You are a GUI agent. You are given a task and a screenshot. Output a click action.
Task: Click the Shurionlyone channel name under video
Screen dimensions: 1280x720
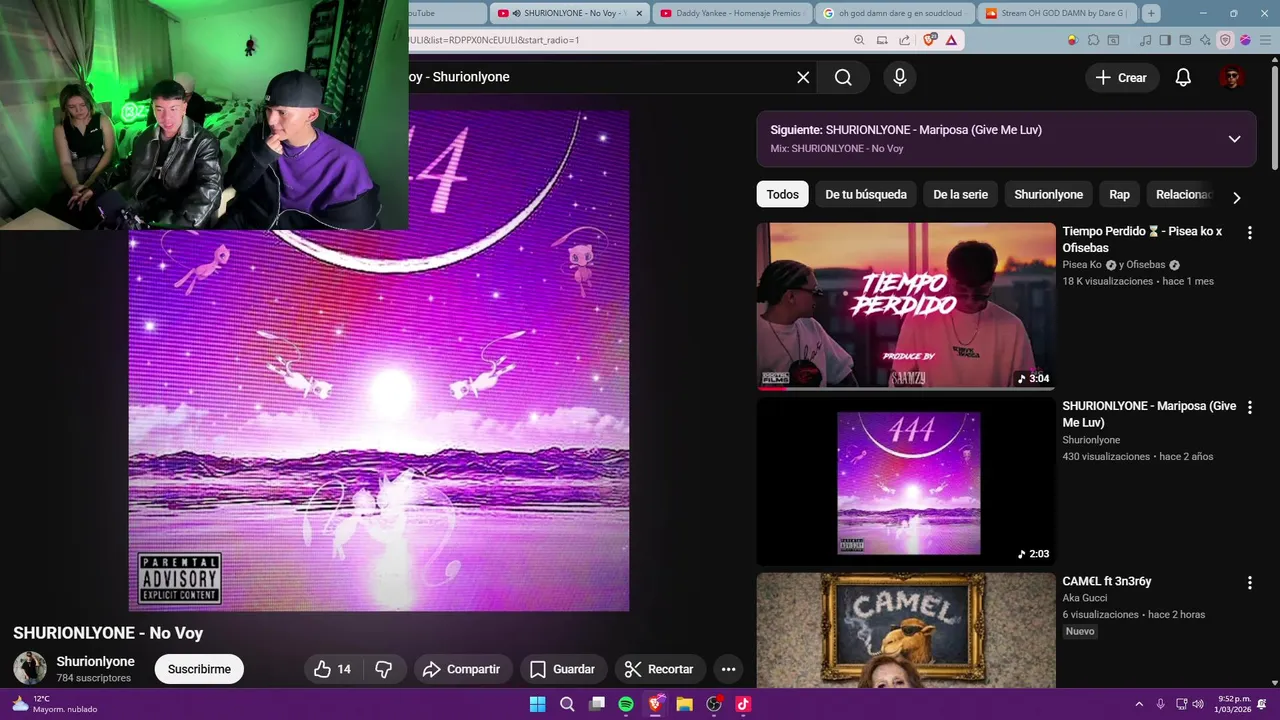click(x=95, y=662)
